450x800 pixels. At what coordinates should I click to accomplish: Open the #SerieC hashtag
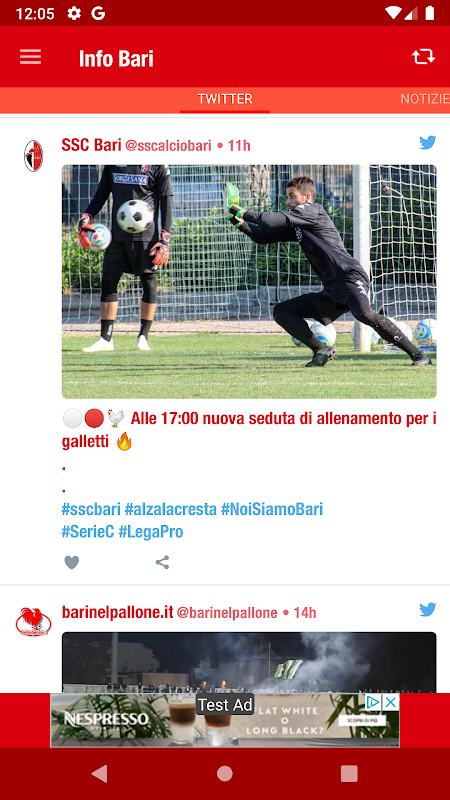[x=88, y=532]
